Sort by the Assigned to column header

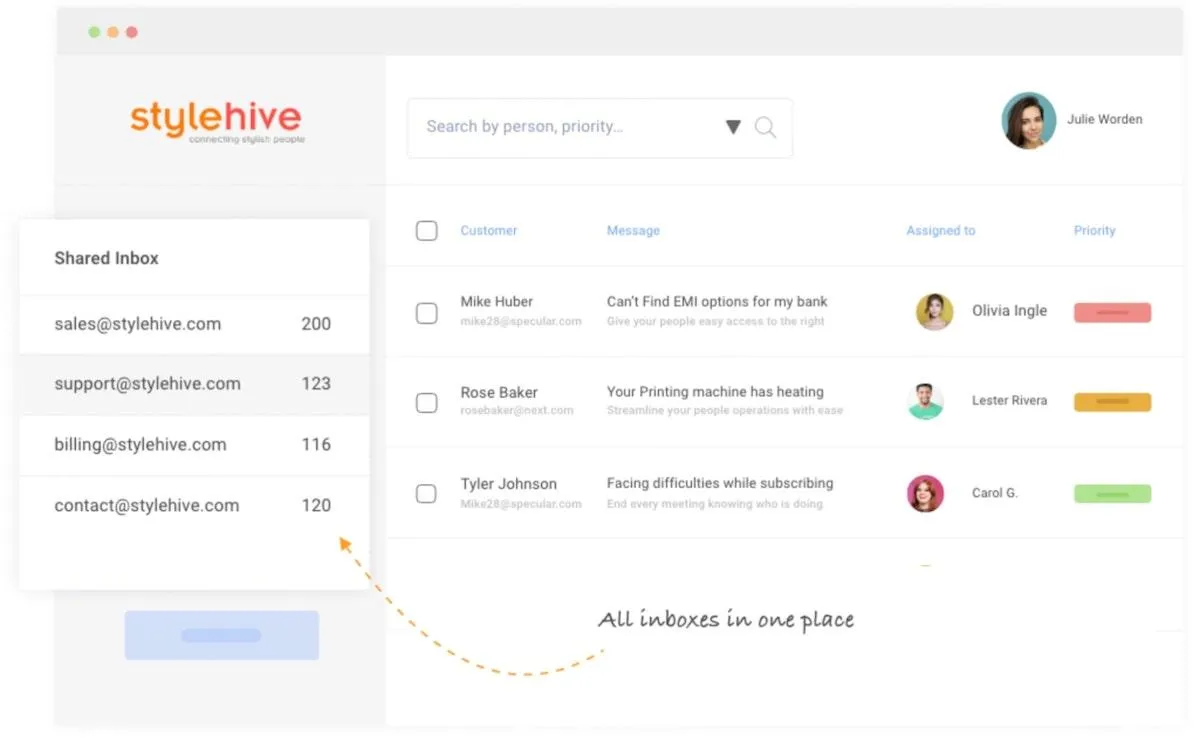(x=941, y=230)
